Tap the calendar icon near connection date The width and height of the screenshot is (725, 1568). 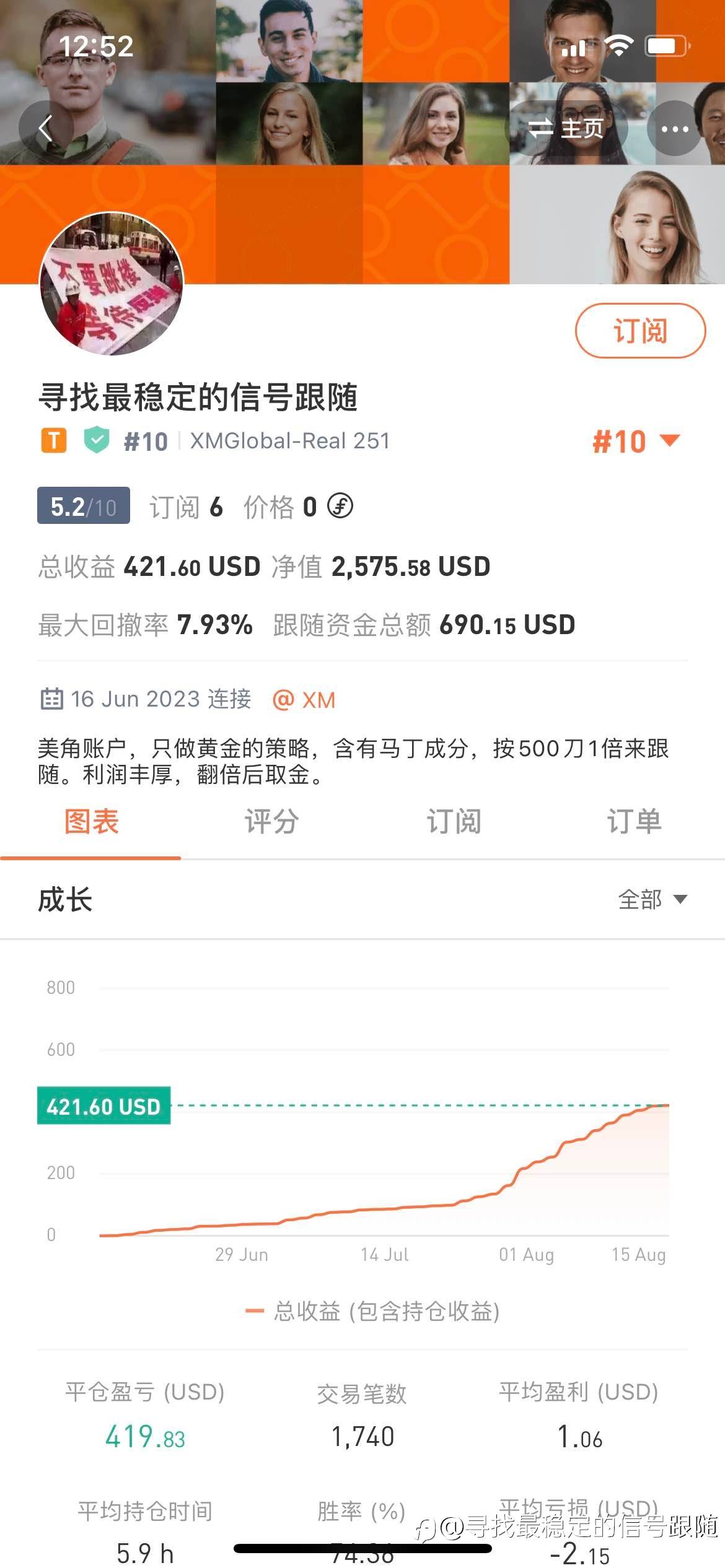pos(52,699)
